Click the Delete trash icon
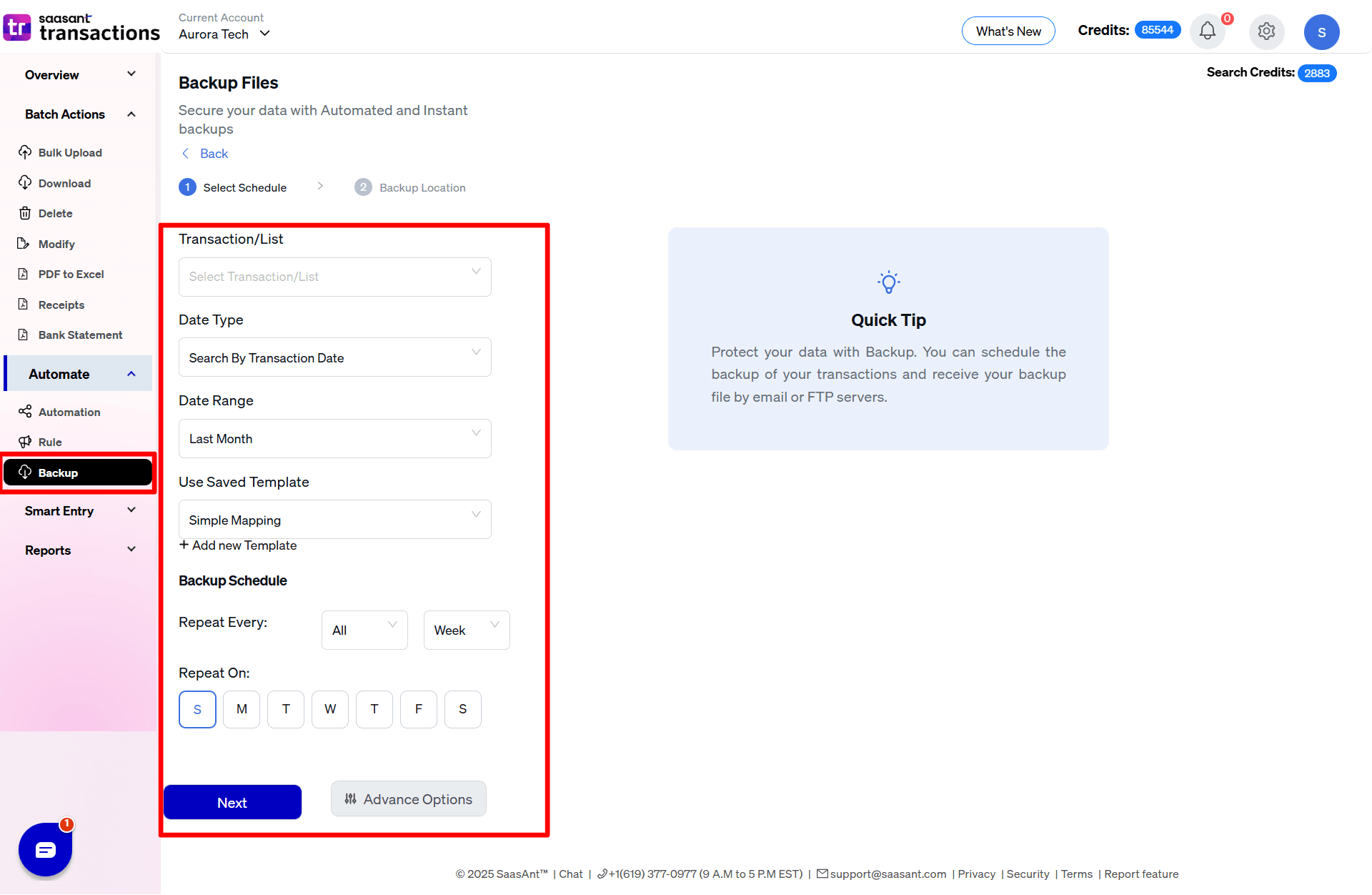Screen dimensions: 1372x895 click(x=25, y=213)
